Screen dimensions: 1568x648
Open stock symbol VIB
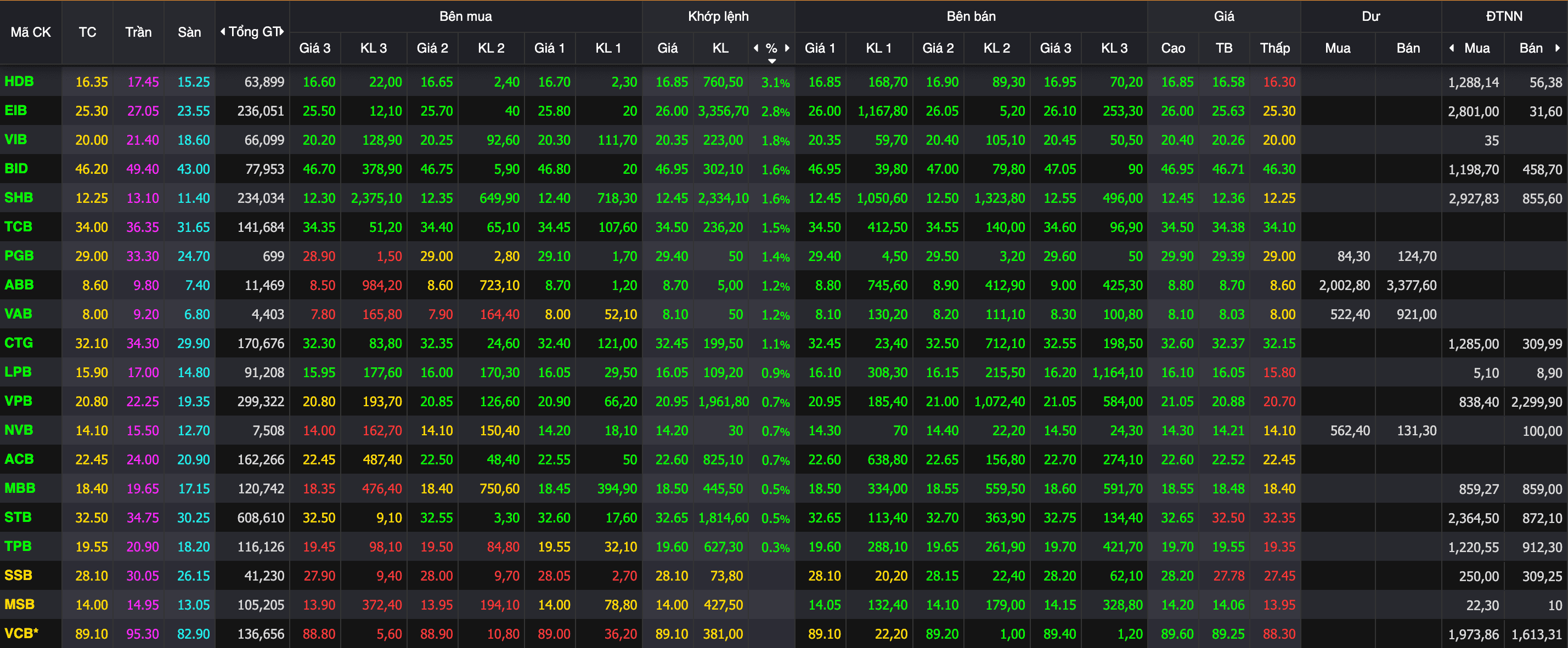[16, 139]
